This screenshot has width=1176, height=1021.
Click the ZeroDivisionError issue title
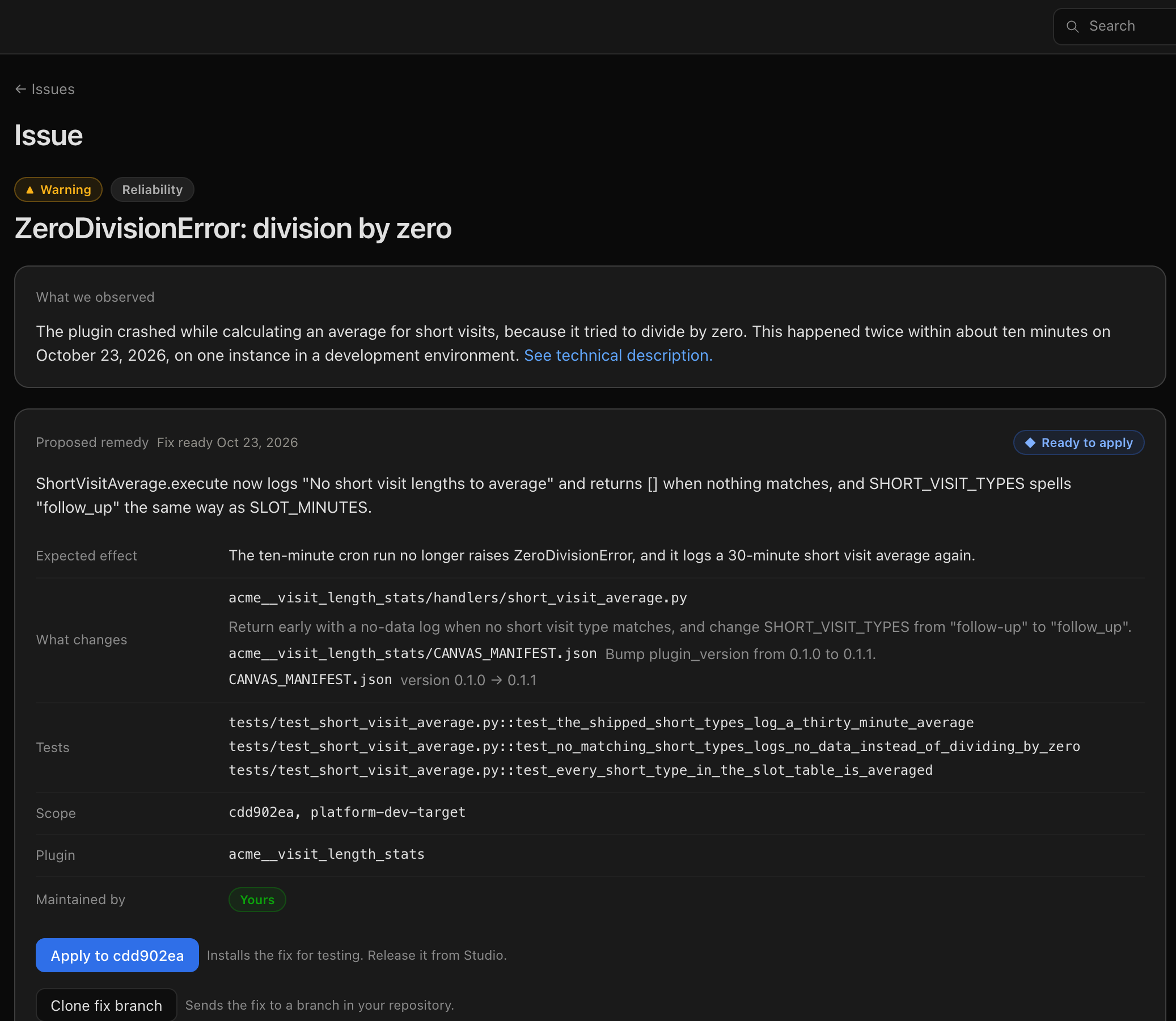point(233,229)
